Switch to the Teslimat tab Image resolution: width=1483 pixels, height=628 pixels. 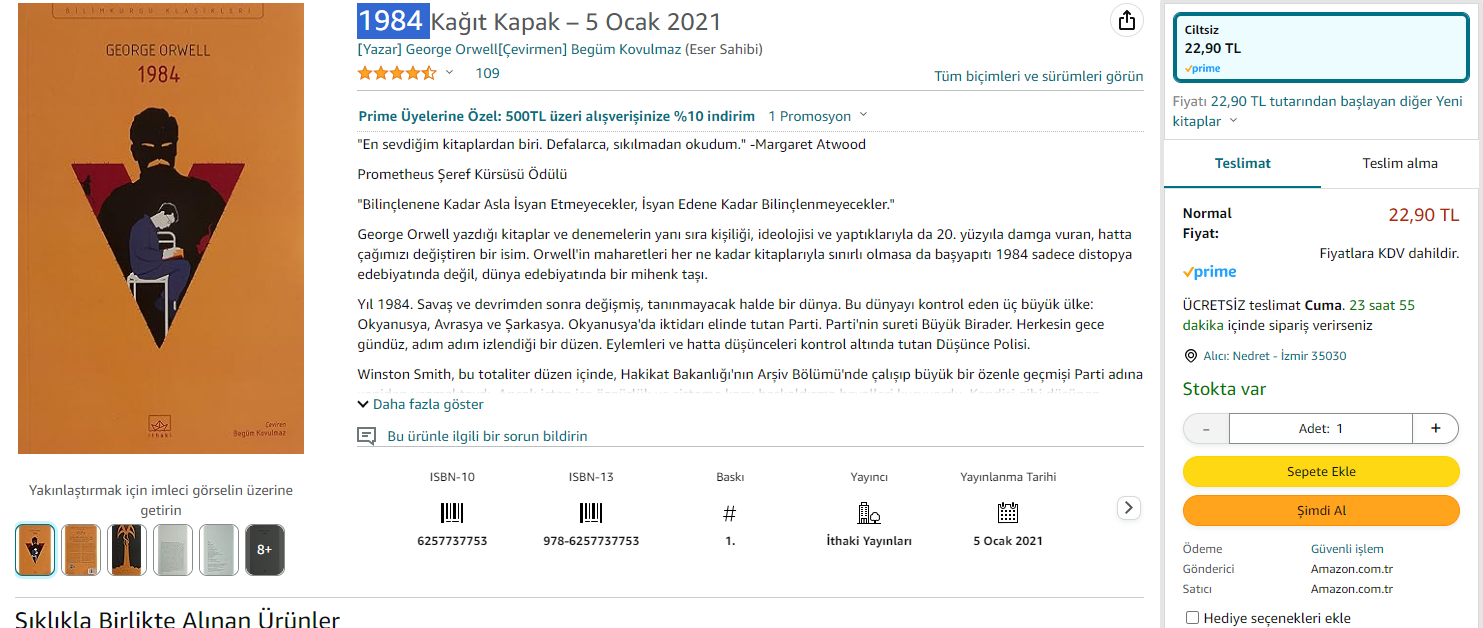pos(1243,163)
